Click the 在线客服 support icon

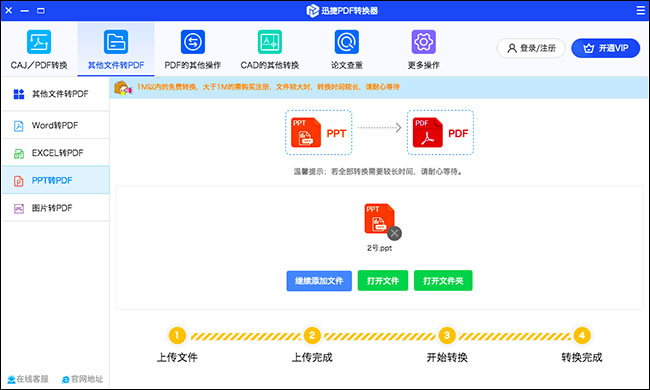coord(11,379)
